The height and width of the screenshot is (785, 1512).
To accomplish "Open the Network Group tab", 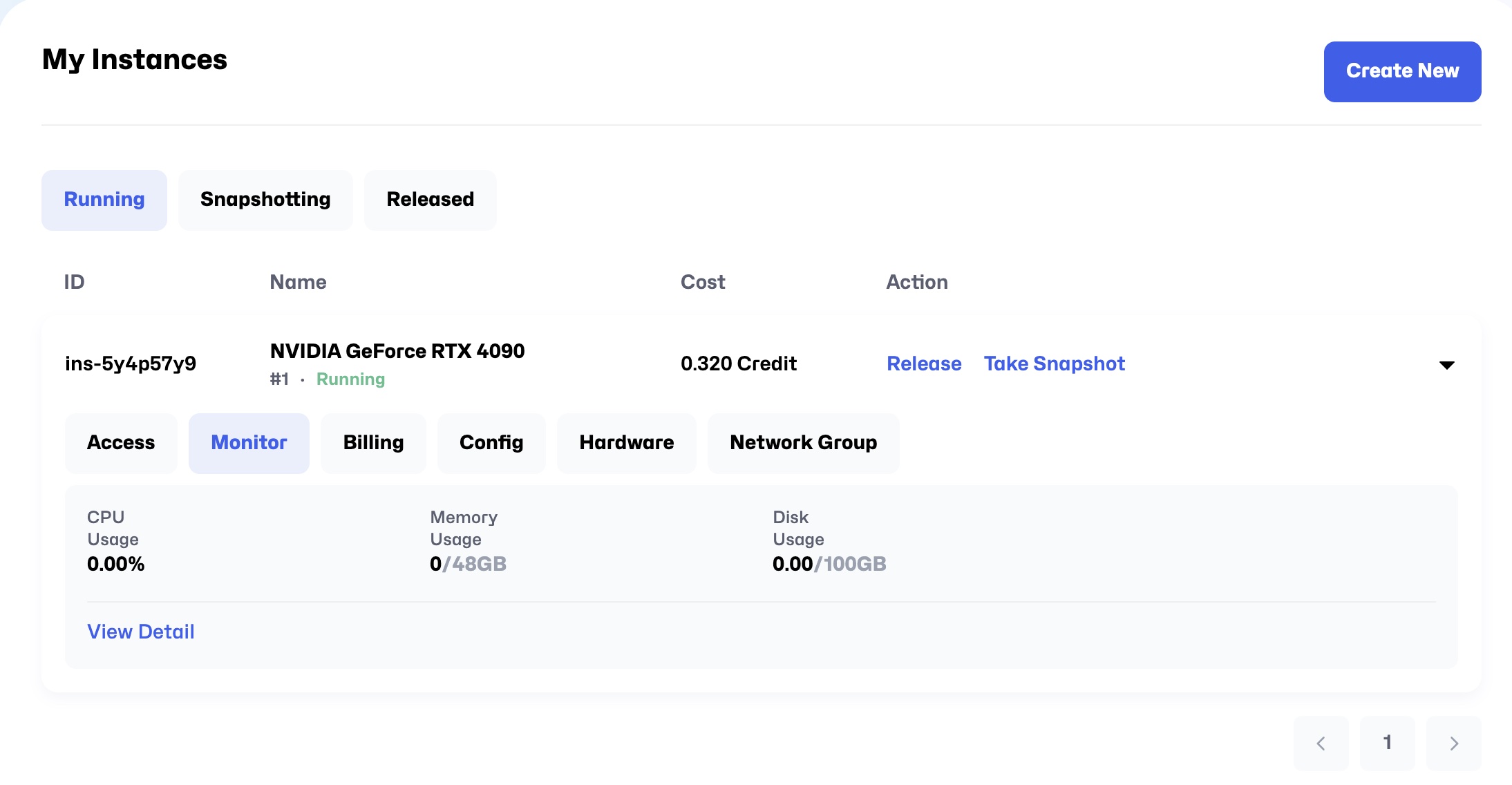I will [803, 443].
